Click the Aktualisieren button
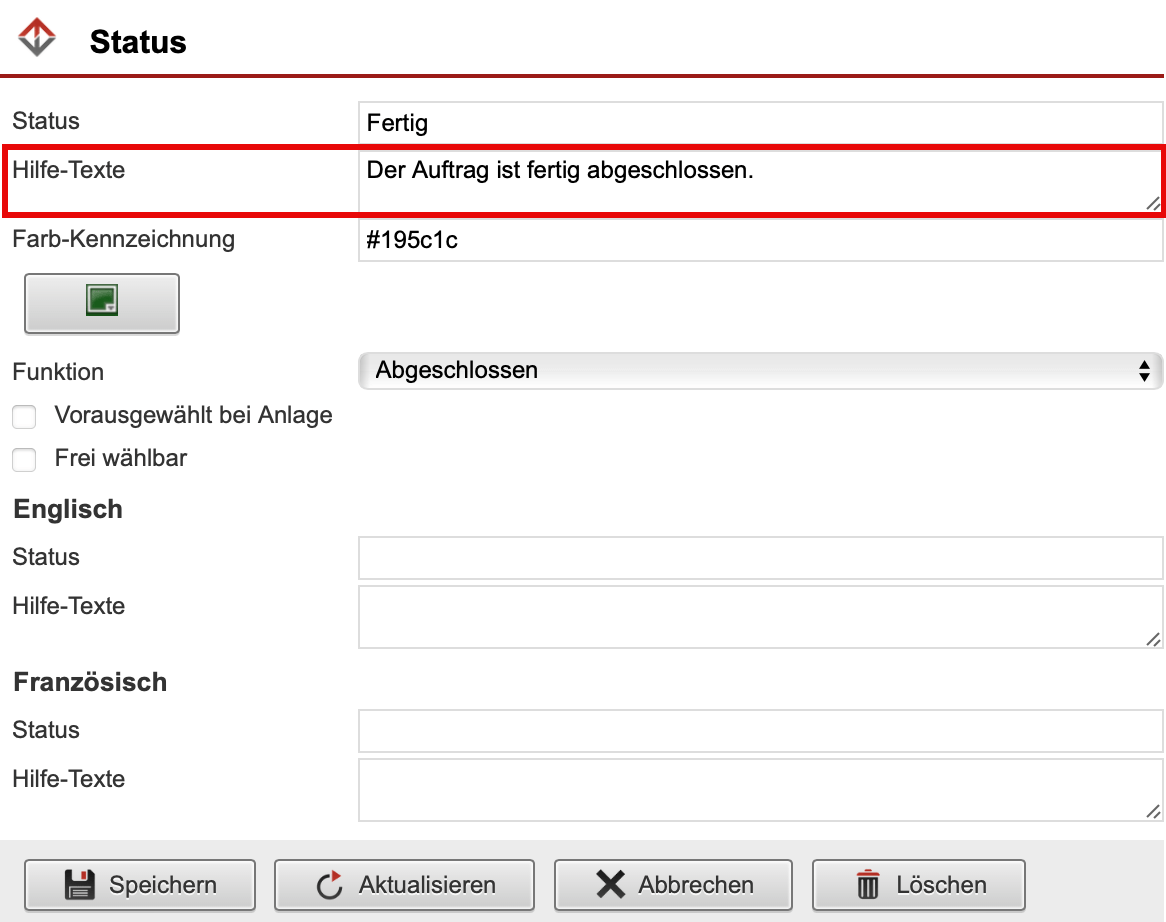 coord(404,884)
